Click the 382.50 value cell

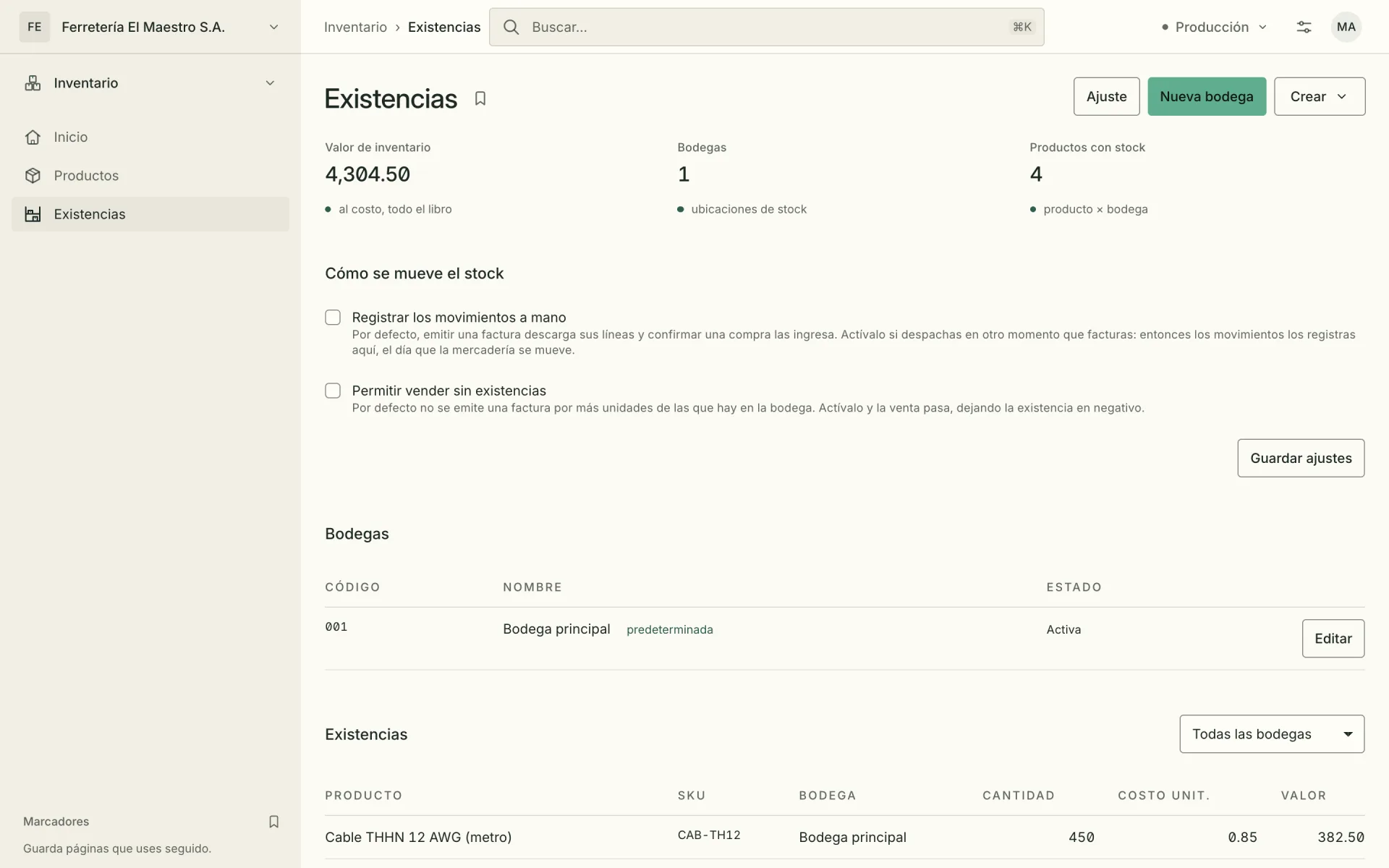[1341, 837]
